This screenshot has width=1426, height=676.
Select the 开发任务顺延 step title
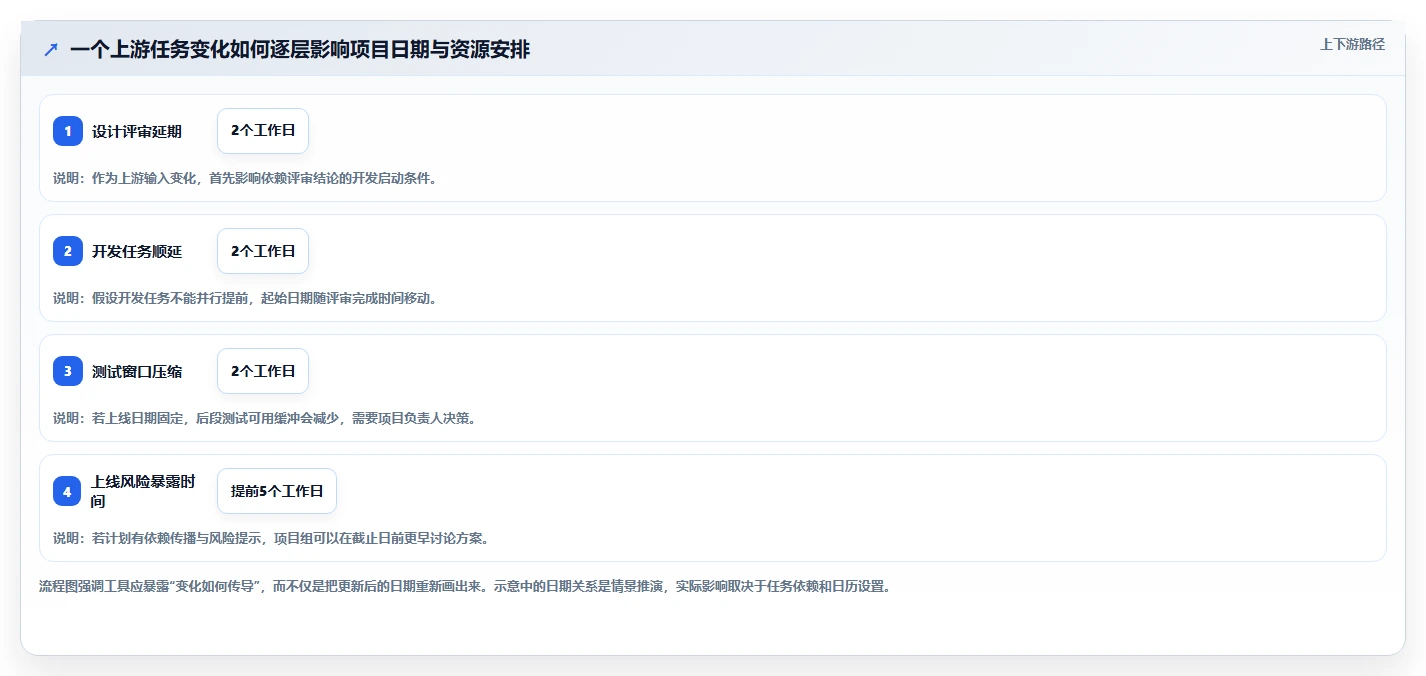coord(137,251)
